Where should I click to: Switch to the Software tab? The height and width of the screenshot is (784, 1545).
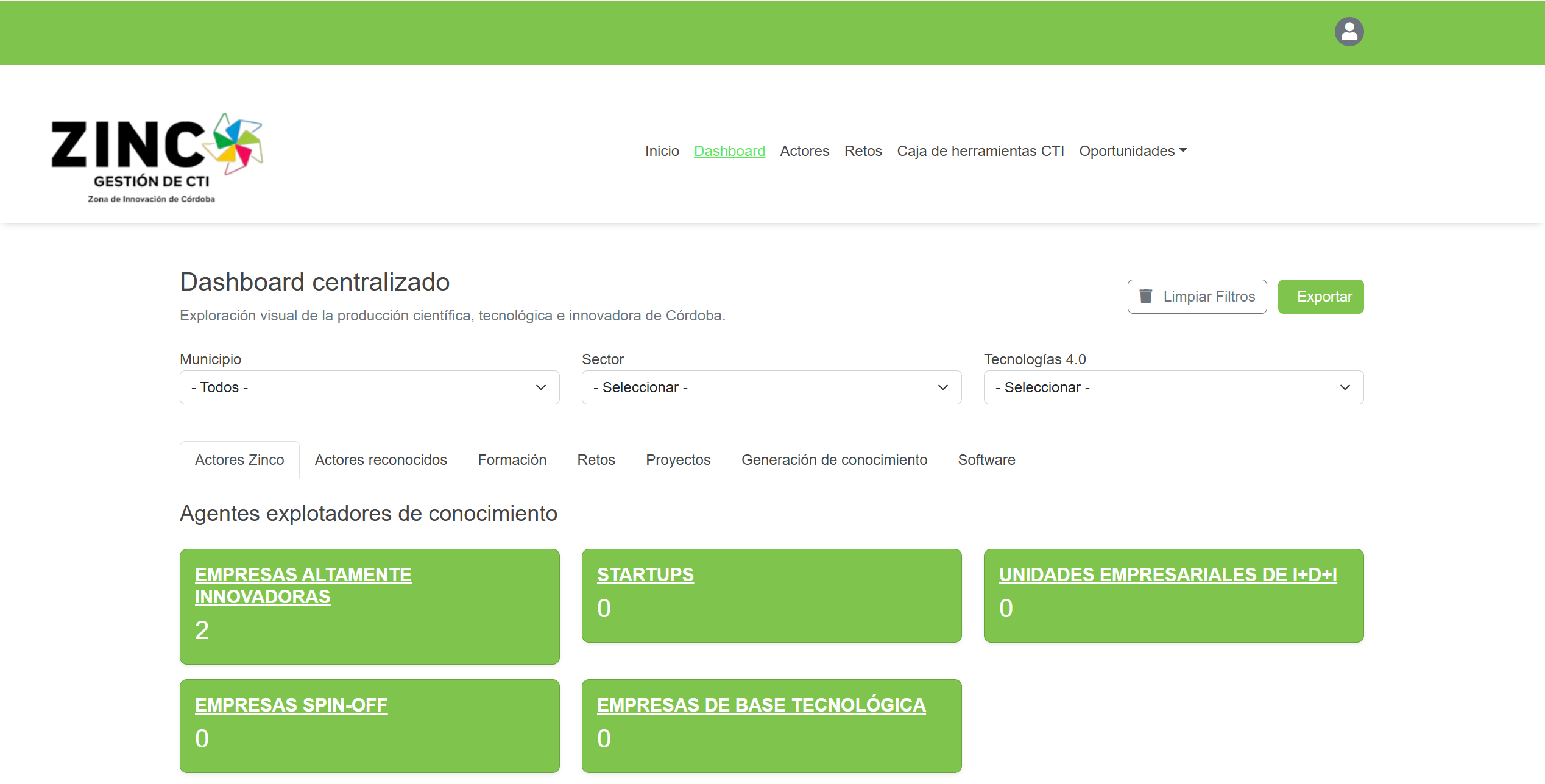coord(986,460)
